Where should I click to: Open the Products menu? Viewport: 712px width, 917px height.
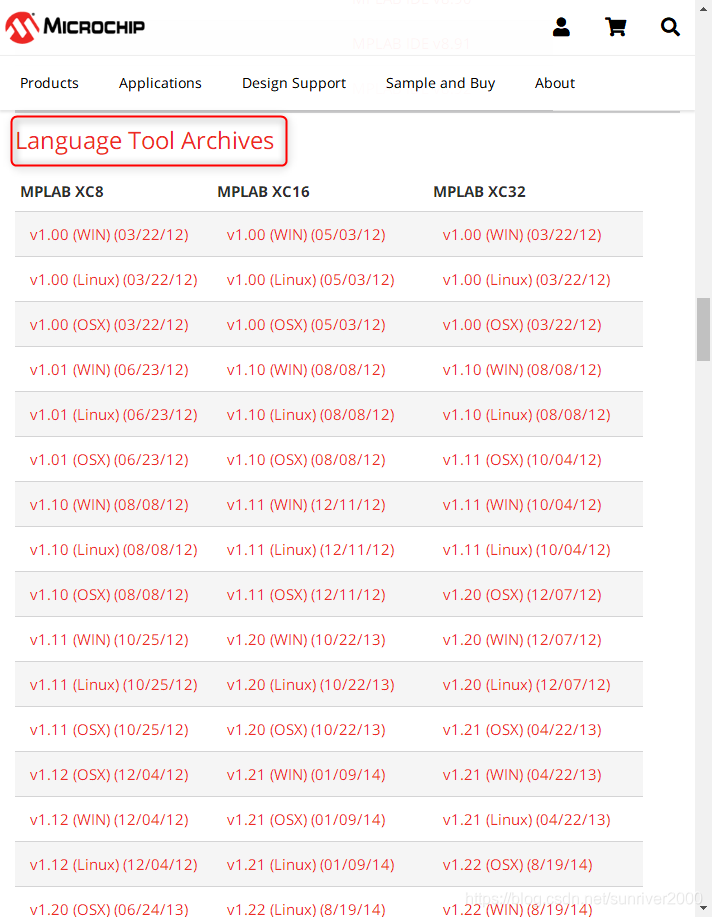[49, 83]
